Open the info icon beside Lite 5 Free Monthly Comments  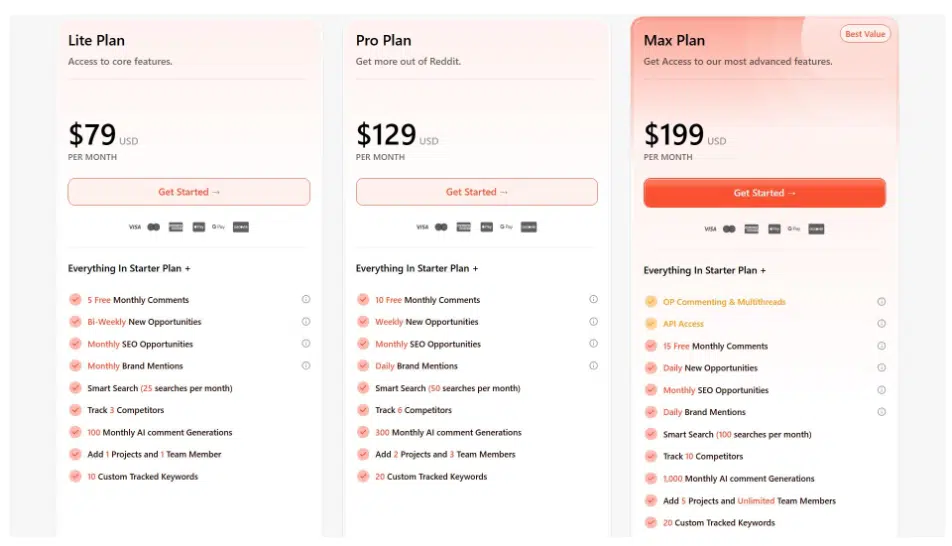point(306,299)
